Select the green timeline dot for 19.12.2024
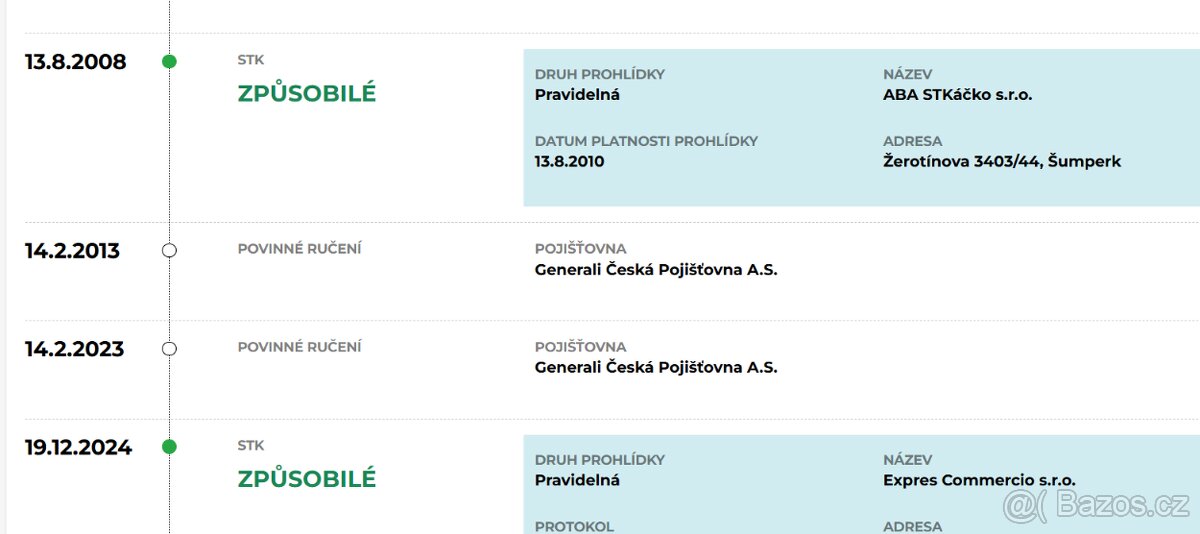The image size is (1200, 534). coord(169,447)
